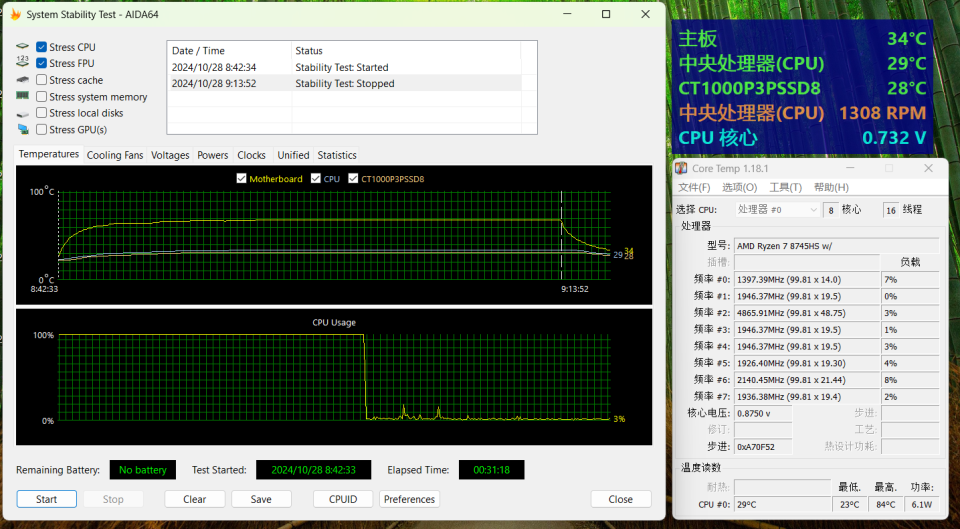Click the CPU #0 temperature value 29°C in Core Temp
The width and height of the screenshot is (960, 529).
click(x=781, y=505)
